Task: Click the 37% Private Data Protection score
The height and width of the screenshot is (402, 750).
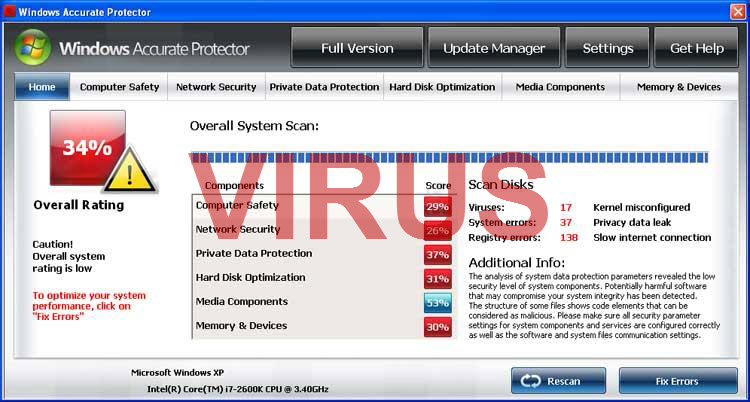Action: [438, 255]
